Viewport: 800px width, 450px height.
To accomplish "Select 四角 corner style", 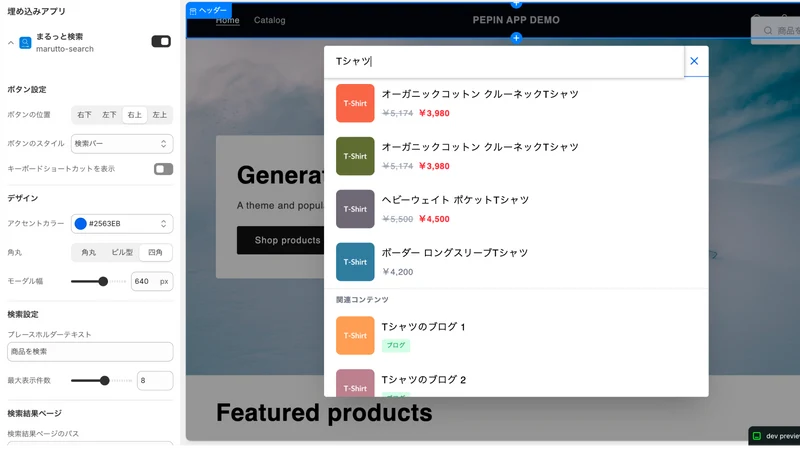I will click(x=156, y=253).
